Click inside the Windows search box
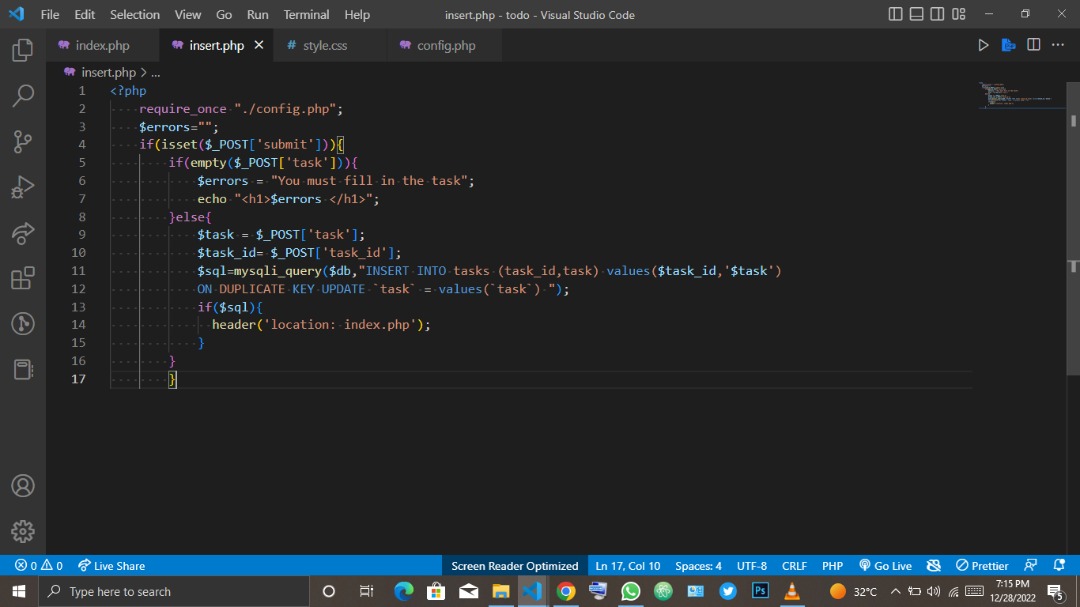 (x=170, y=591)
